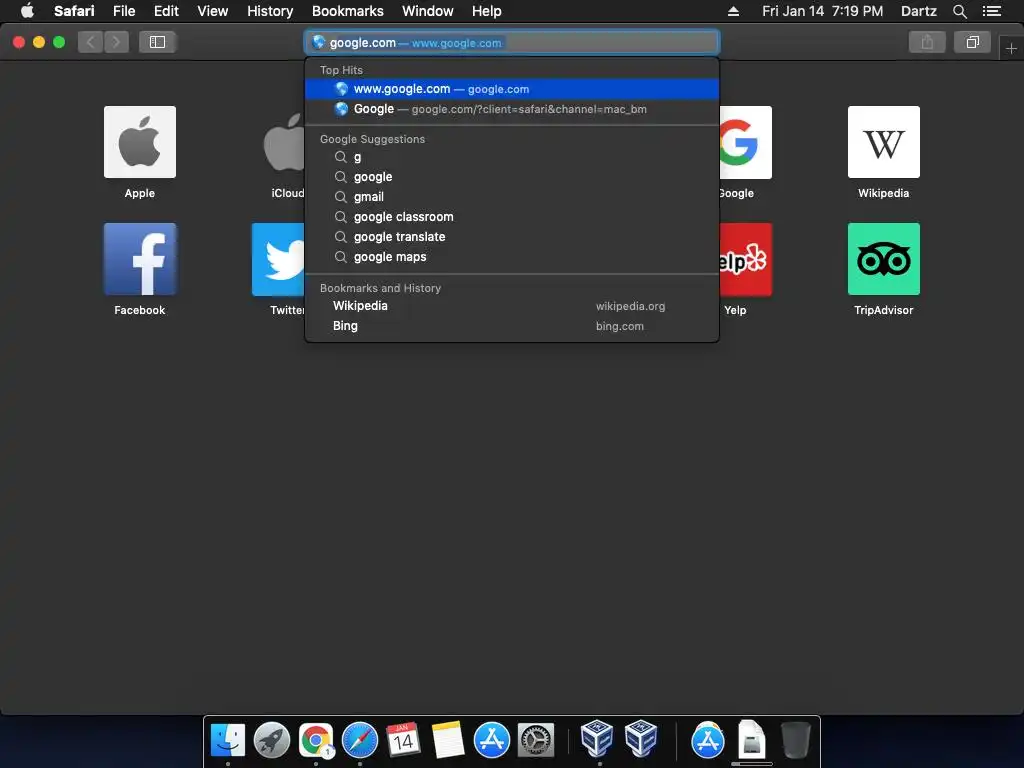This screenshot has height=768, width=1024.
Task: Open Safari compass from the Dock
Action: [x=360, y=740]
